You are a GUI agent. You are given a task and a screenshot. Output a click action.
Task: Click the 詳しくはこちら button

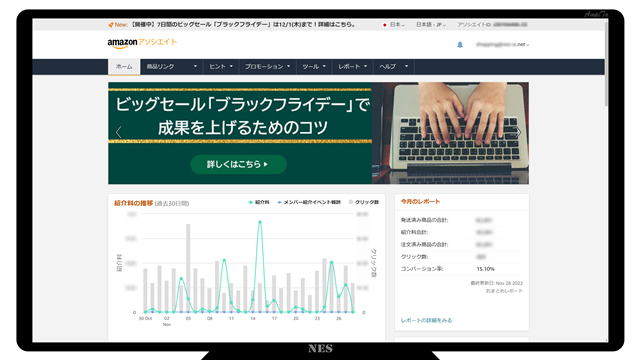[x=238, y=164]
